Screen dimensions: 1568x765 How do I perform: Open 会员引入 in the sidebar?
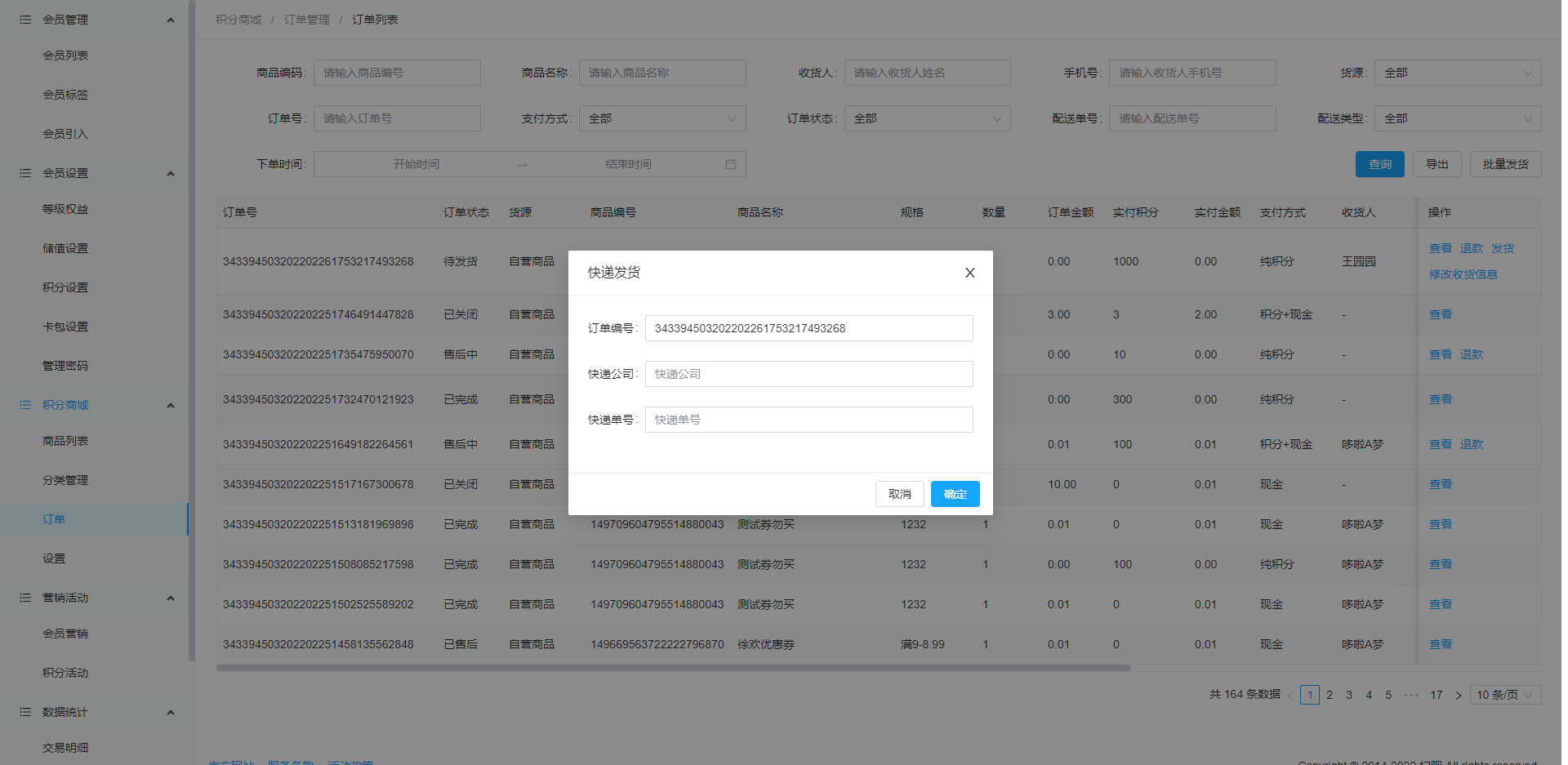(x=65, y=134)
